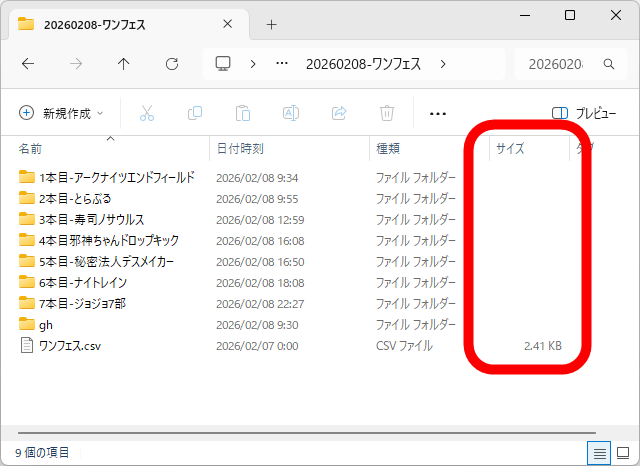
Task: Add a new tab with plus button
Action: [x=271, y=24]
